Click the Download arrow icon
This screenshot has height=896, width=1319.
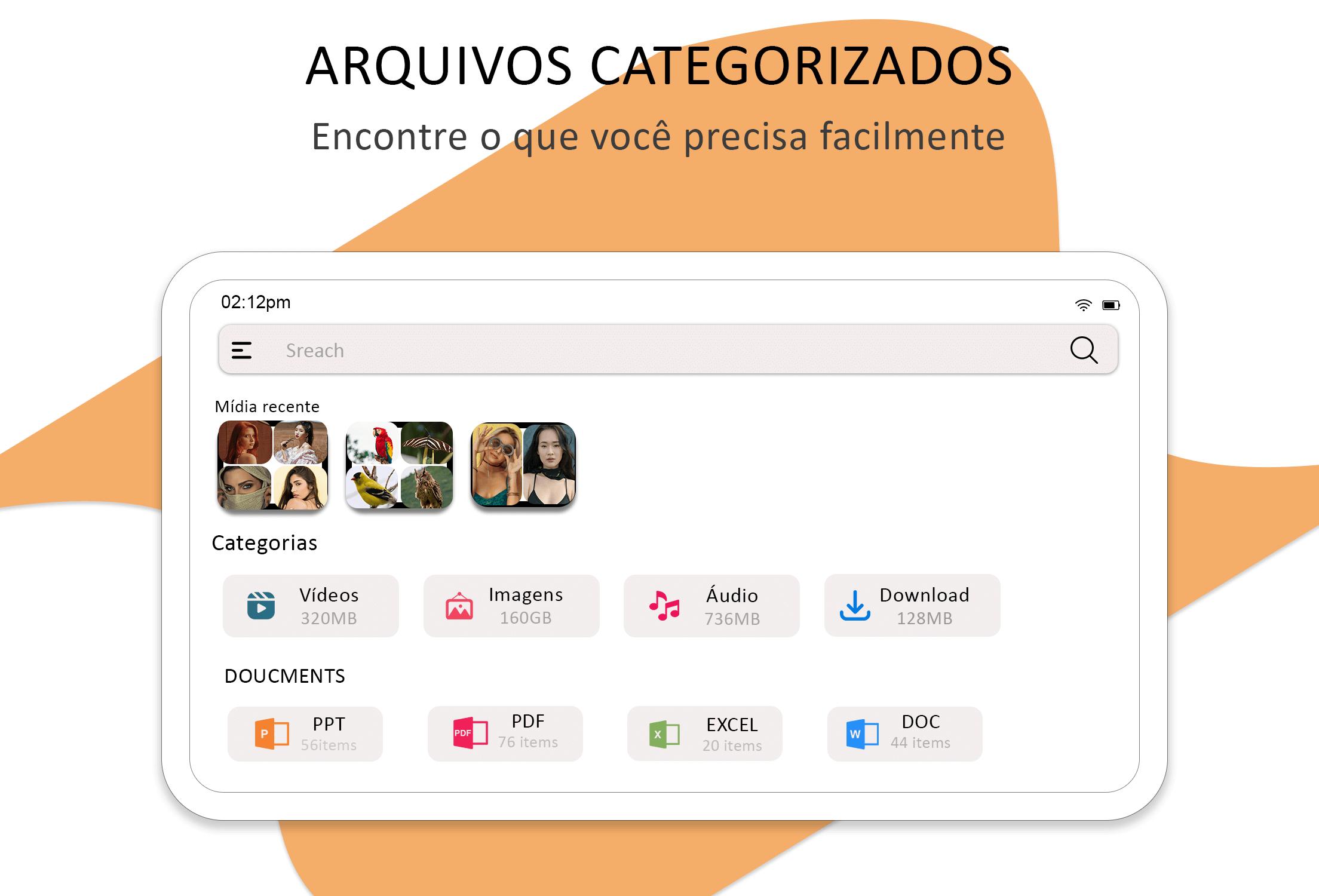click(x=855, y=606)
